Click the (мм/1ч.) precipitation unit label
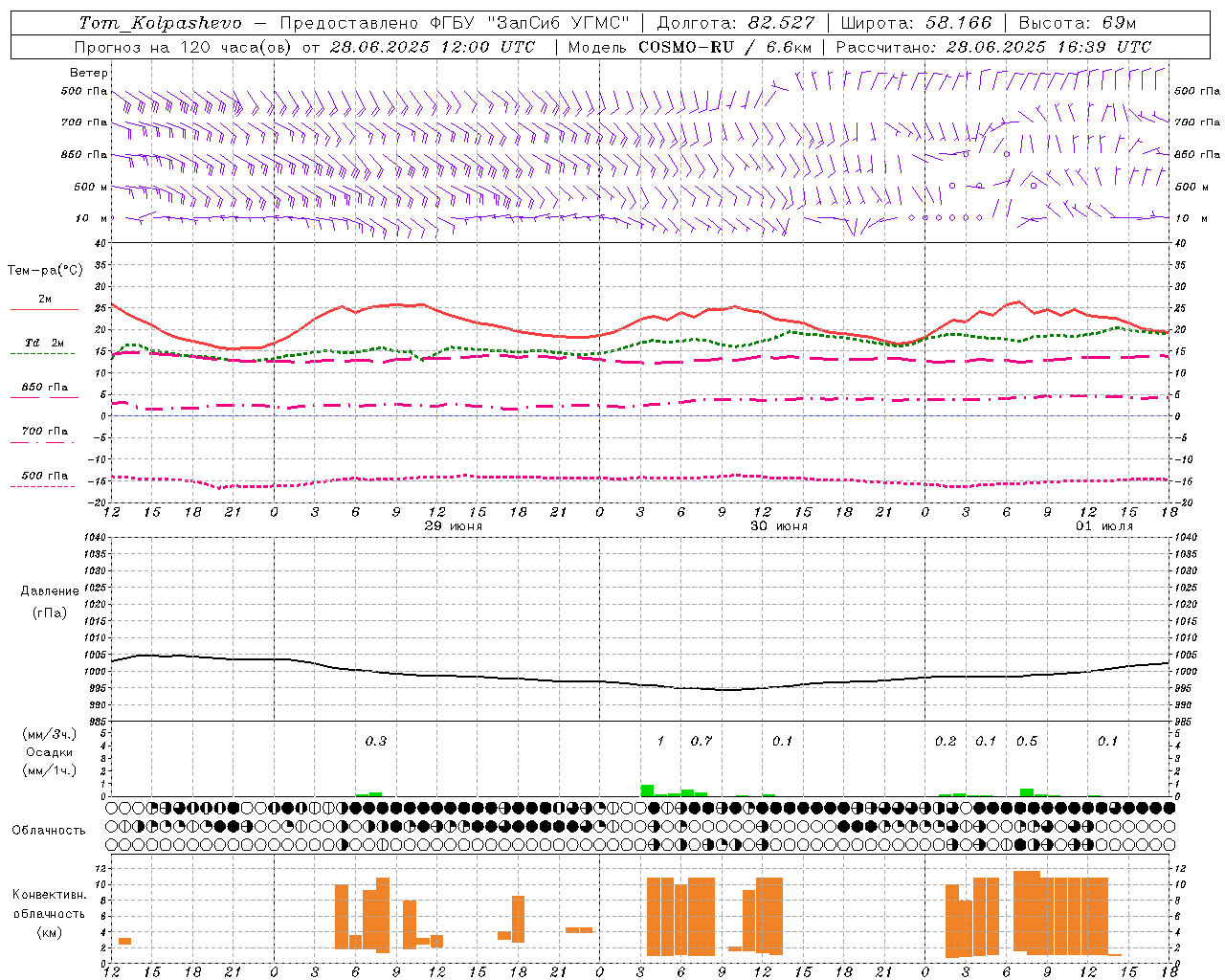1225x980 pixels. point(50,769)
